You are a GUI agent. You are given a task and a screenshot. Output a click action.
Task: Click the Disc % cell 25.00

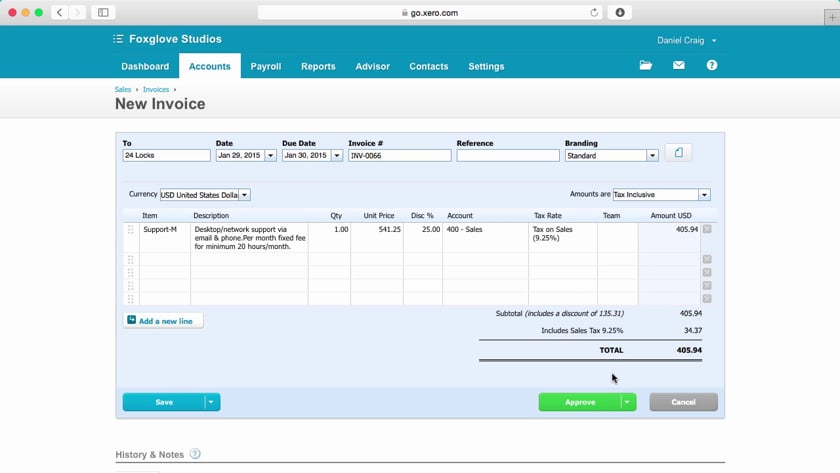click(423, 237)
